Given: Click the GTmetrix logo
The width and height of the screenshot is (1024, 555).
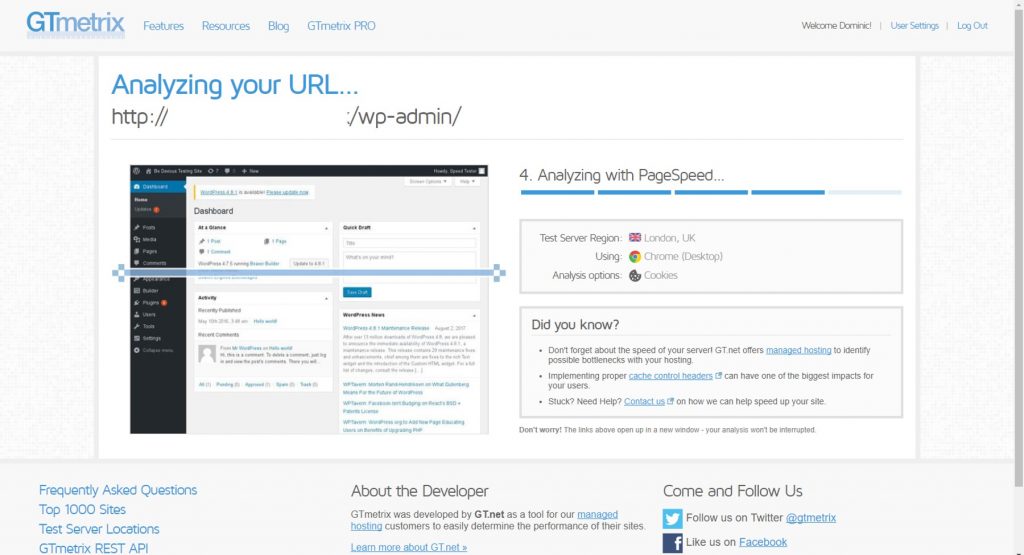Looking at the screenshot, I should coord(76,24).
